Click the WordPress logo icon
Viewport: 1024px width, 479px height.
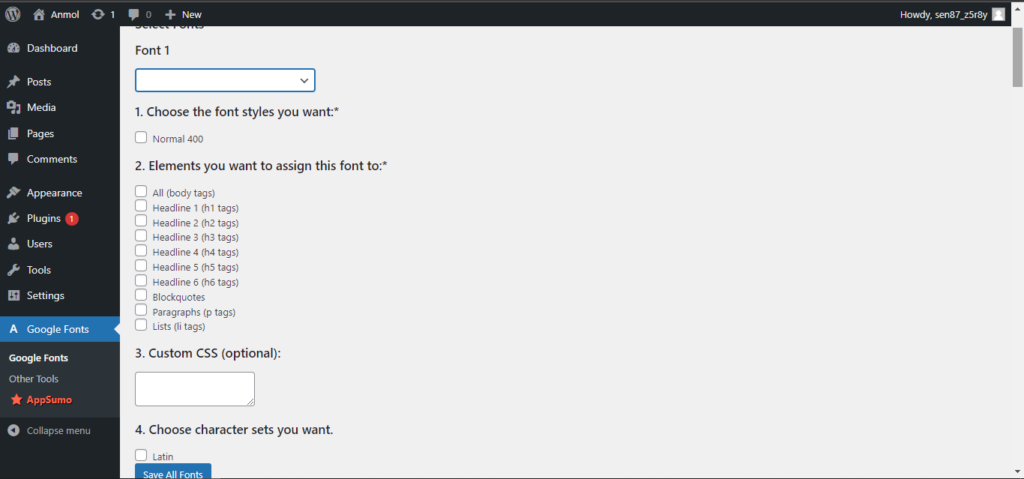coord(12,14)
